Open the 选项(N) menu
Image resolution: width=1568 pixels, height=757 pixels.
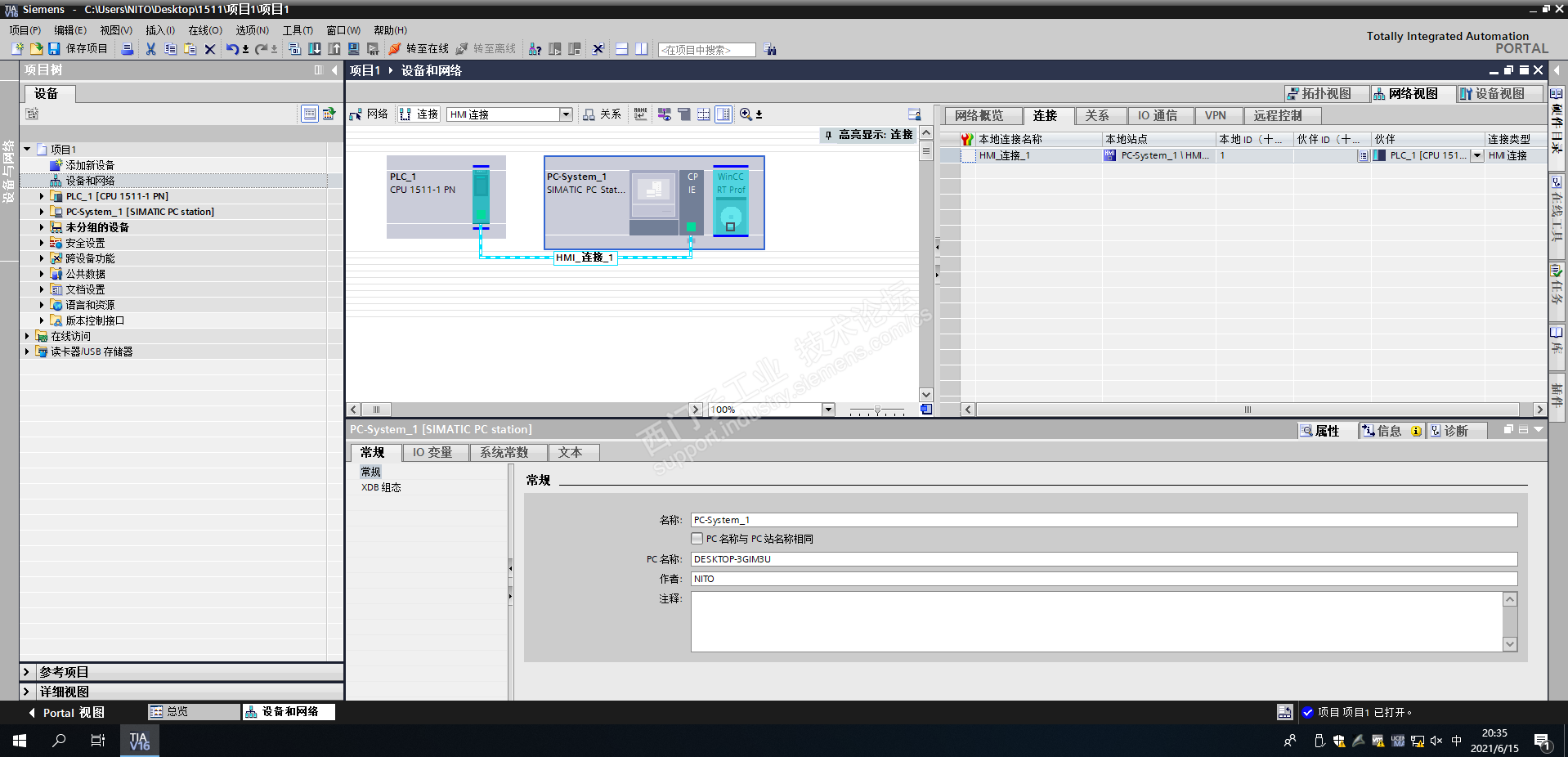coord(253,30)
